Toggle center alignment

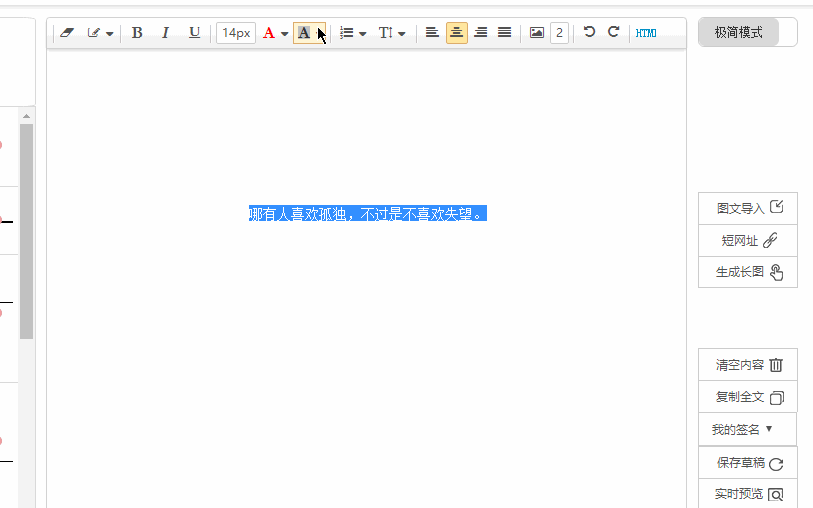tap(457, 33)
